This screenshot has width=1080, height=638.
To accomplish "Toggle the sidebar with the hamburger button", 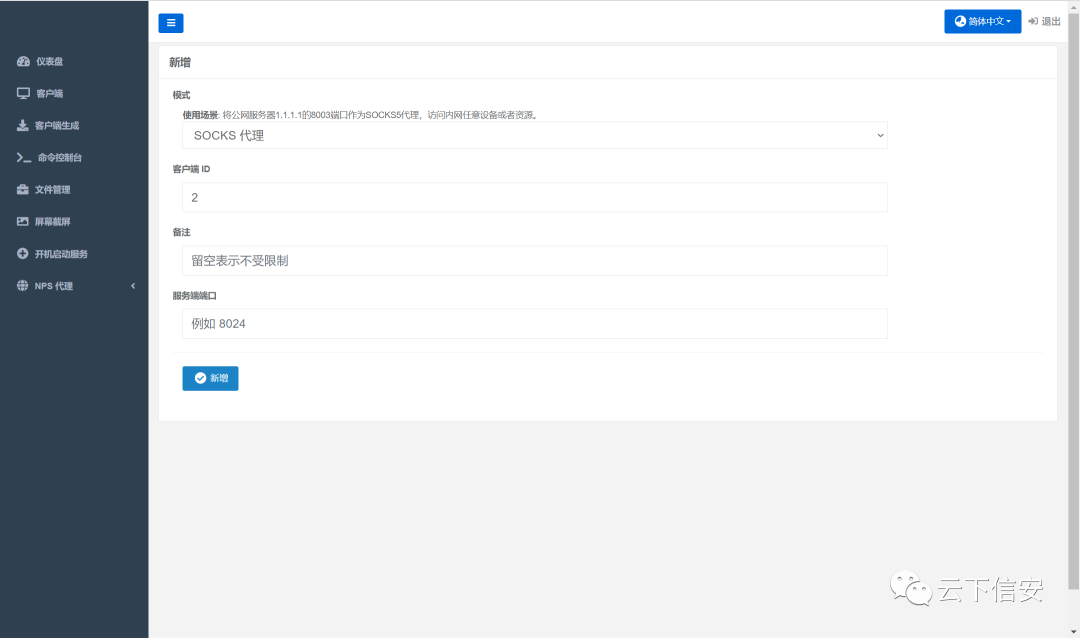I will click(171, 23).
